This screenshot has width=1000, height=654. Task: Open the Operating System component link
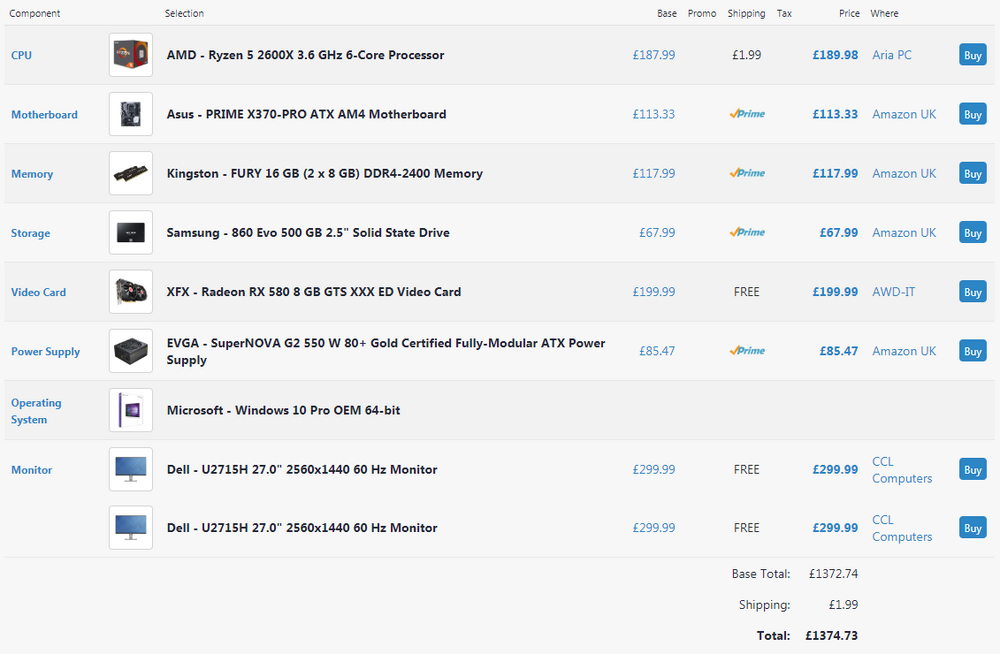(36, 411)
